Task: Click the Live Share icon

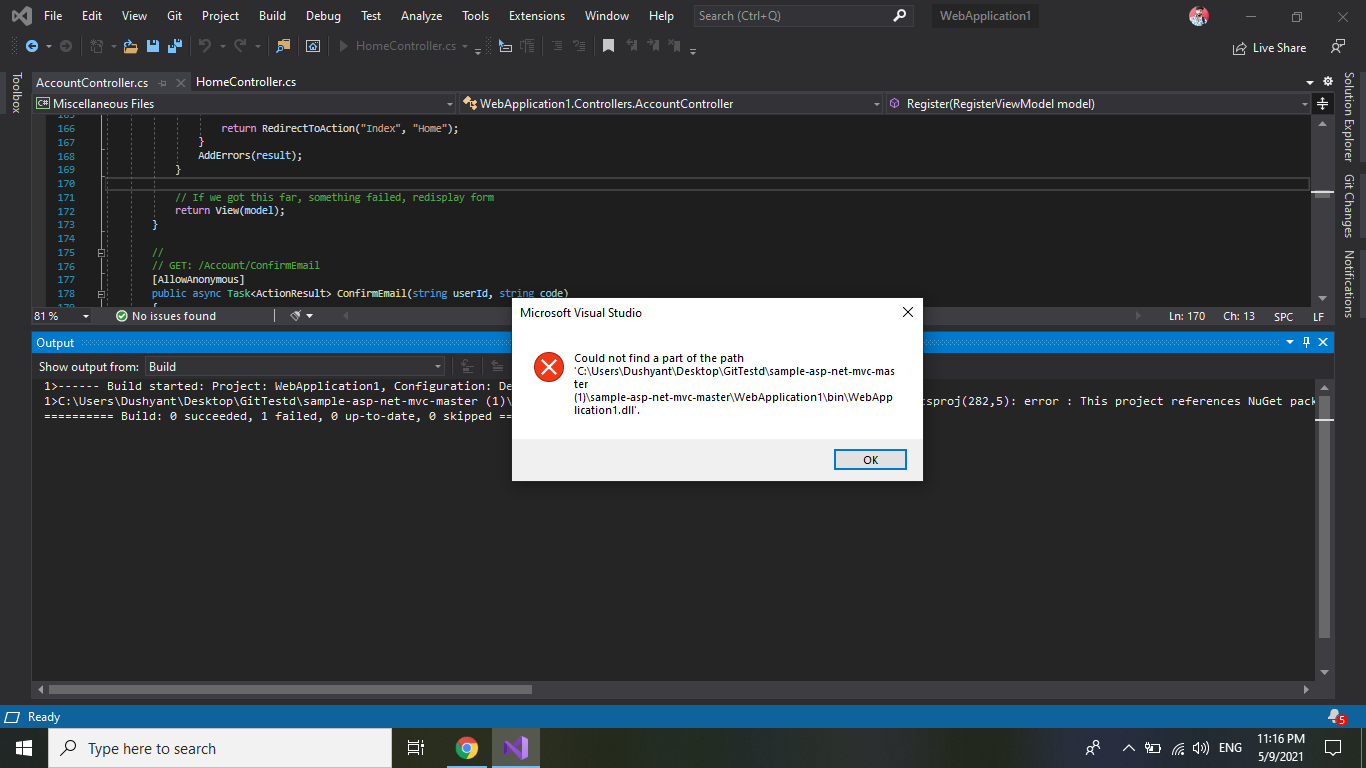Action: [1241, 47]
